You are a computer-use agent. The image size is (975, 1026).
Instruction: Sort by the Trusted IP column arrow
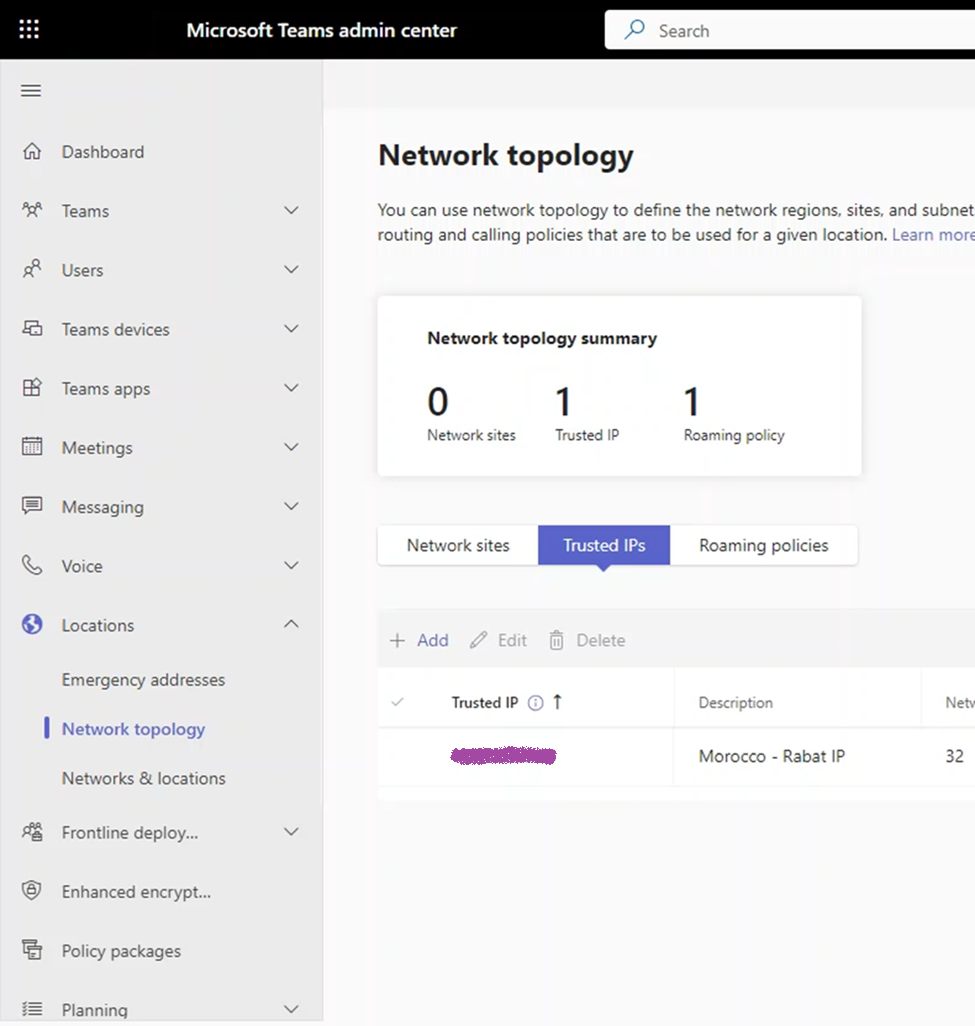pyautogui.click(x=557, y=702)
